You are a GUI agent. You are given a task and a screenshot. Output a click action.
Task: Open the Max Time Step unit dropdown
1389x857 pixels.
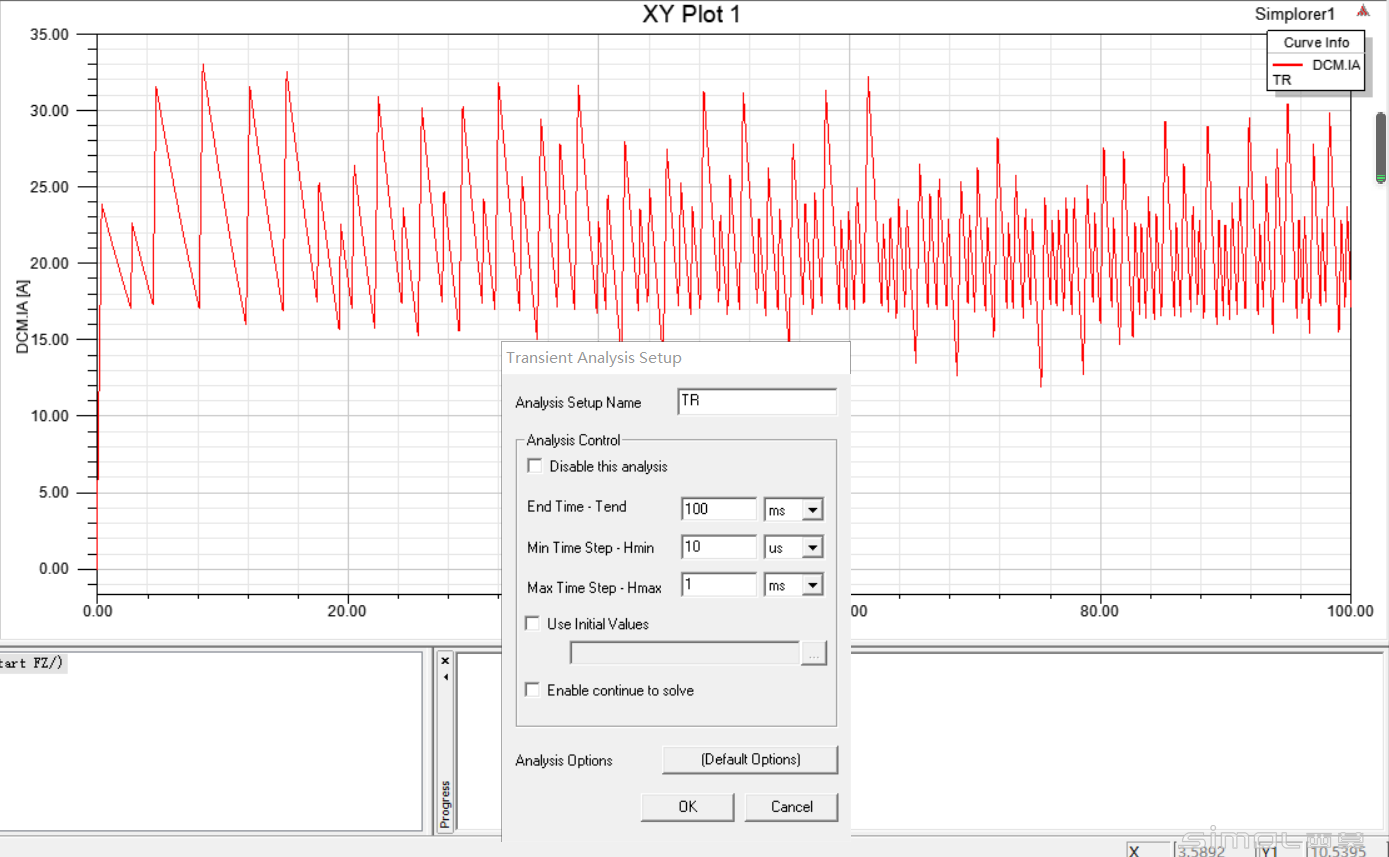812,586
